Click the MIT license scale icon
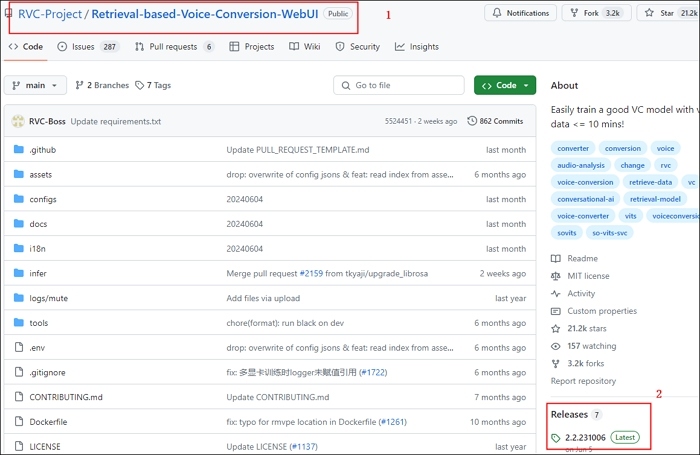Screen dimensions: 700x455 click(557, 276)
